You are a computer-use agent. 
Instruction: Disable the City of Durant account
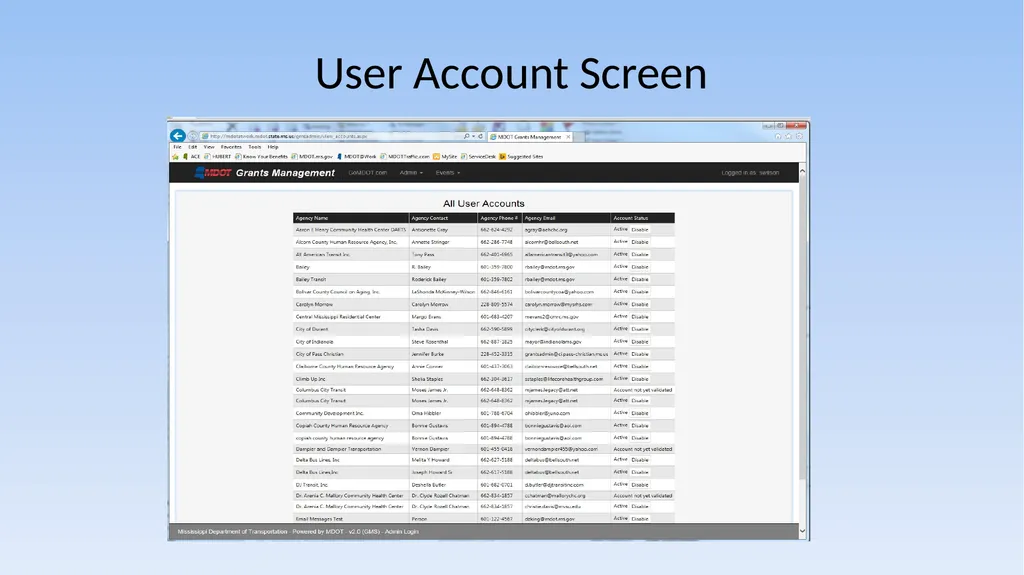640,329
